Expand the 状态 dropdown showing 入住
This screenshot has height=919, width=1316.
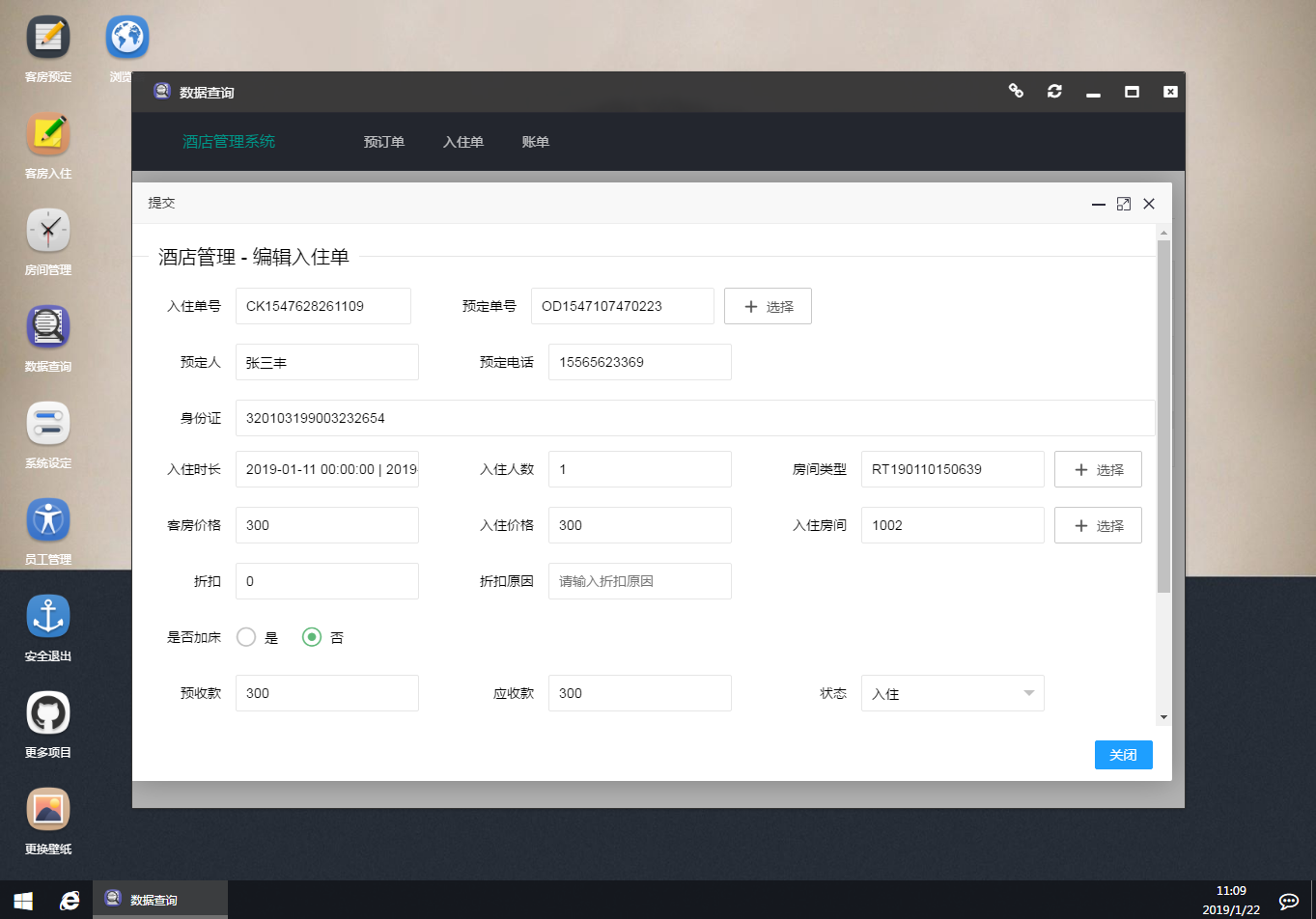(952, 693)
